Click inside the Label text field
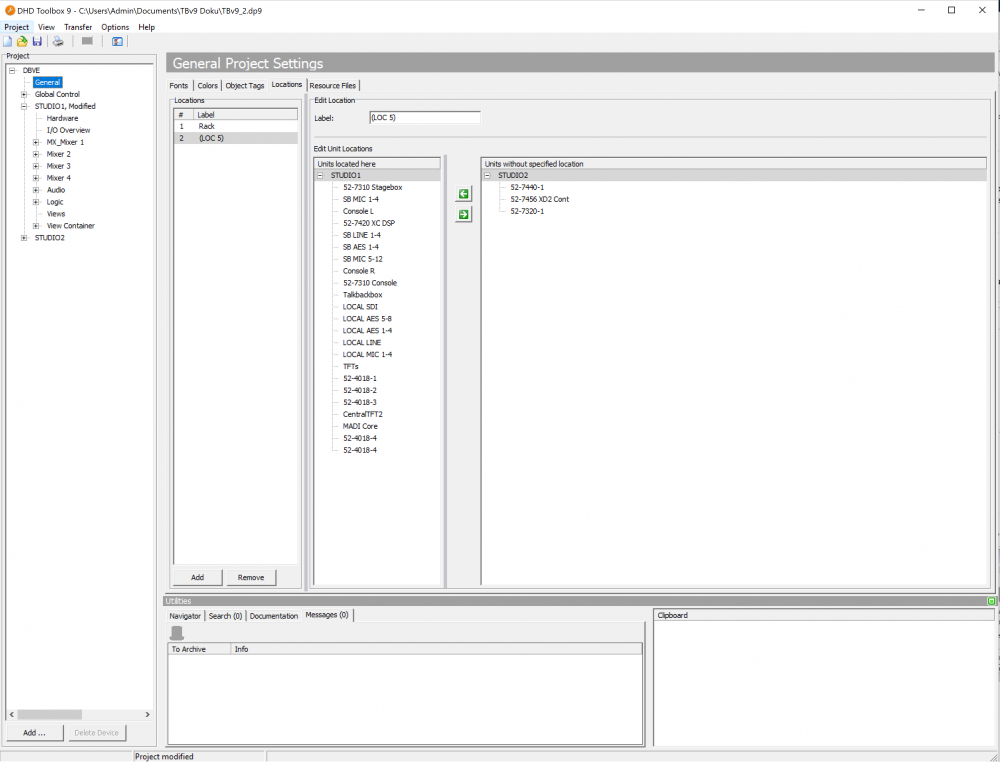Viewport: 1000px width, 762px height. click(424, 117)
